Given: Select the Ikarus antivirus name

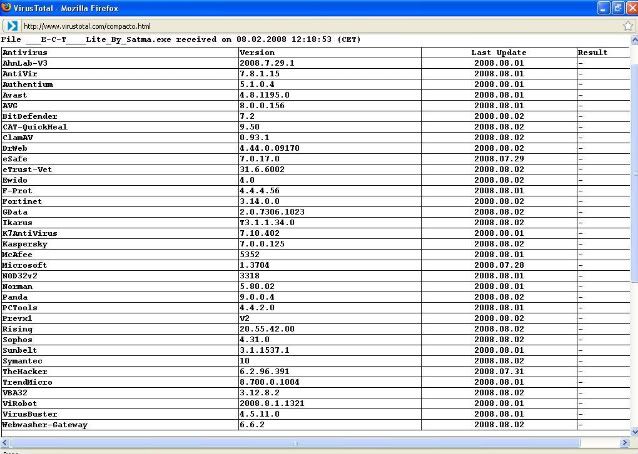Looking at the screenshot, I should point(17,223).
